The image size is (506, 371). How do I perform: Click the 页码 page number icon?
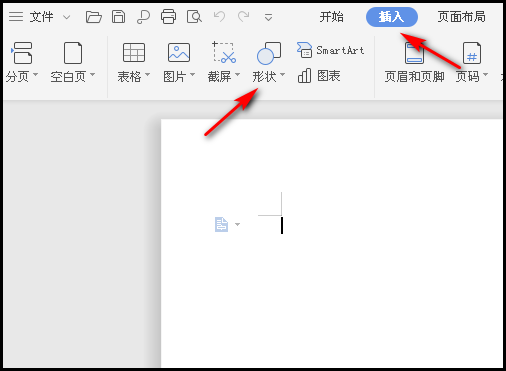click(472, 53)
